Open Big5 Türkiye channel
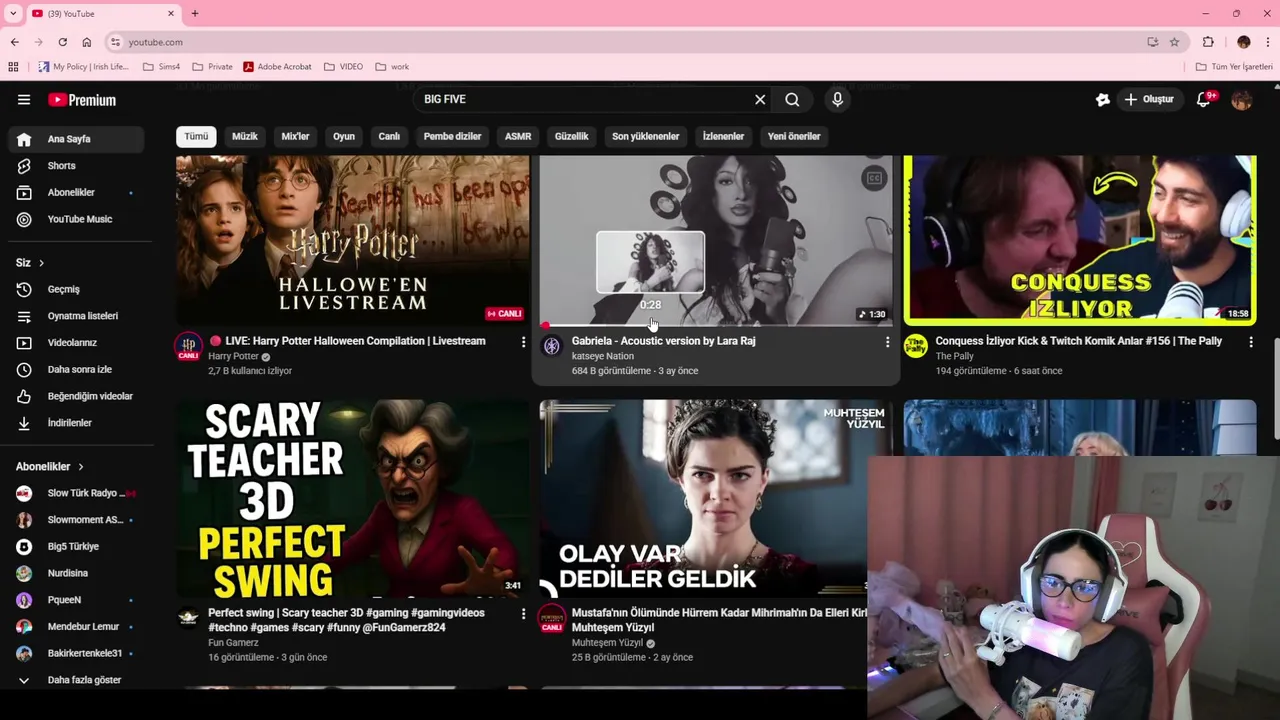The height and width of the screenshot is (720, 1280). 76,547
